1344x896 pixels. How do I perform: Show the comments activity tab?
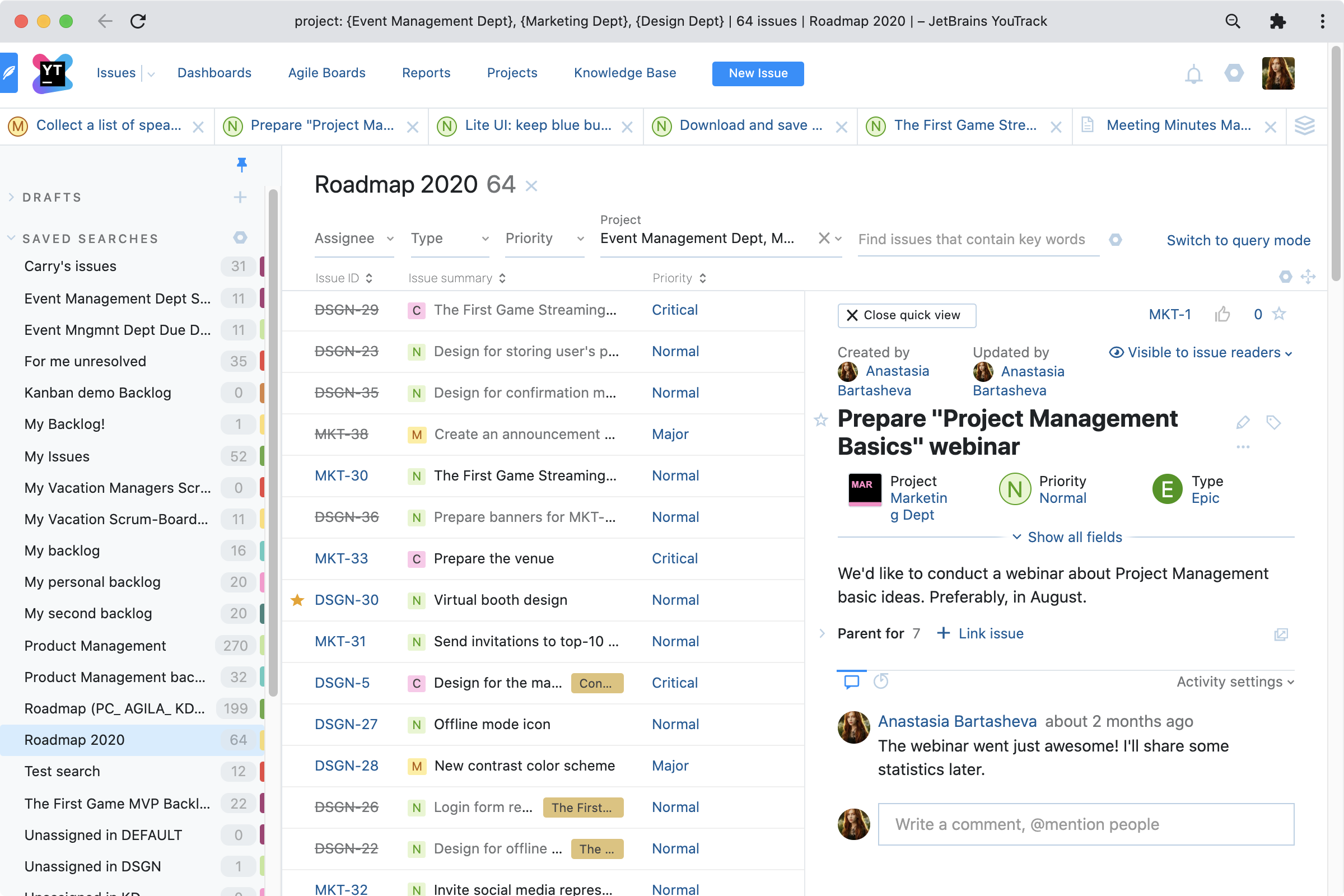(851, 681)
